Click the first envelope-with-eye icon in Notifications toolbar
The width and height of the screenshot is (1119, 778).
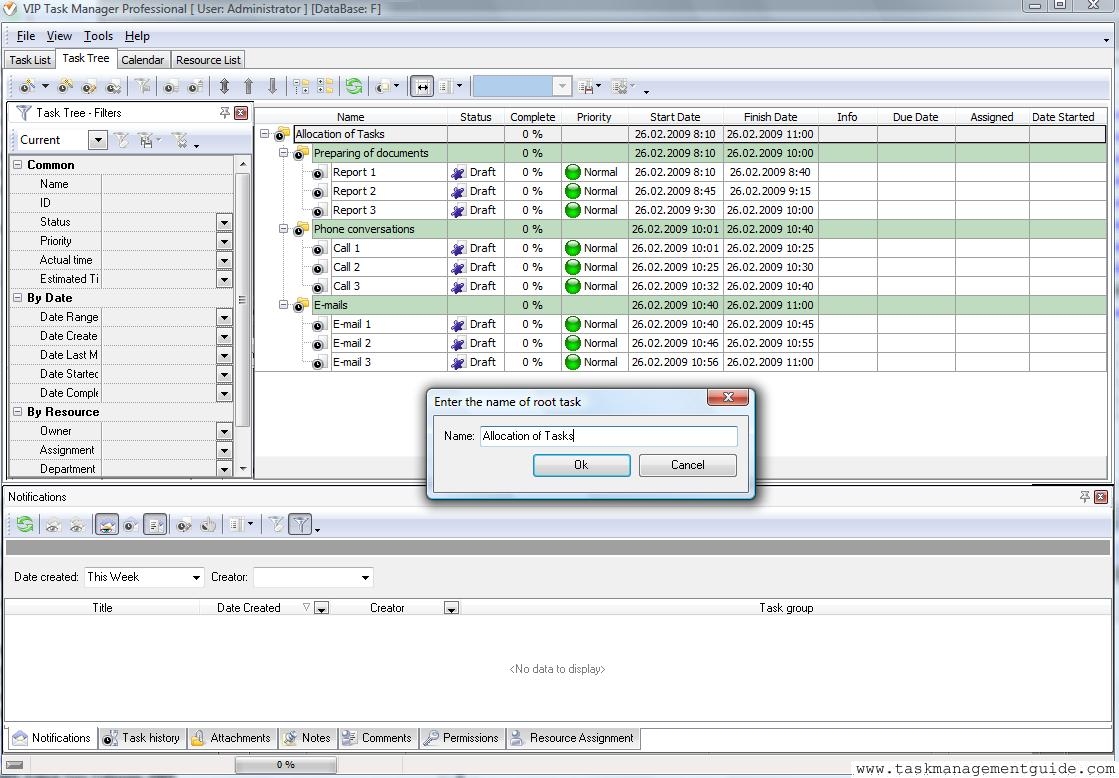pos(52,525)
